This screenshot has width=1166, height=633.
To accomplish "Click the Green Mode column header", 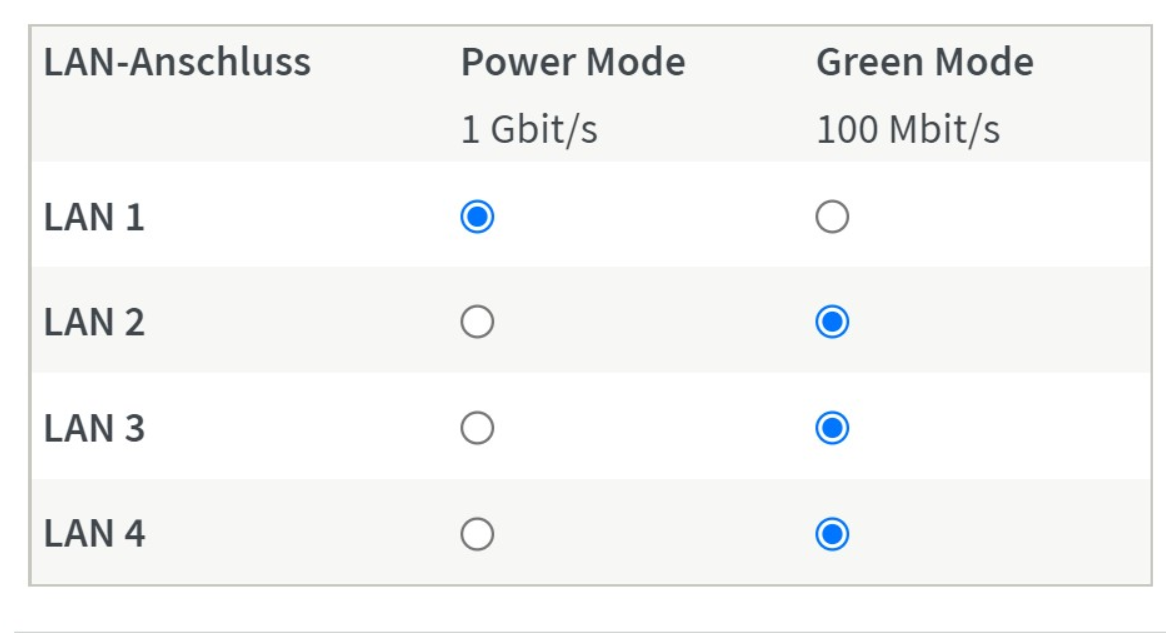I will 925,63.
